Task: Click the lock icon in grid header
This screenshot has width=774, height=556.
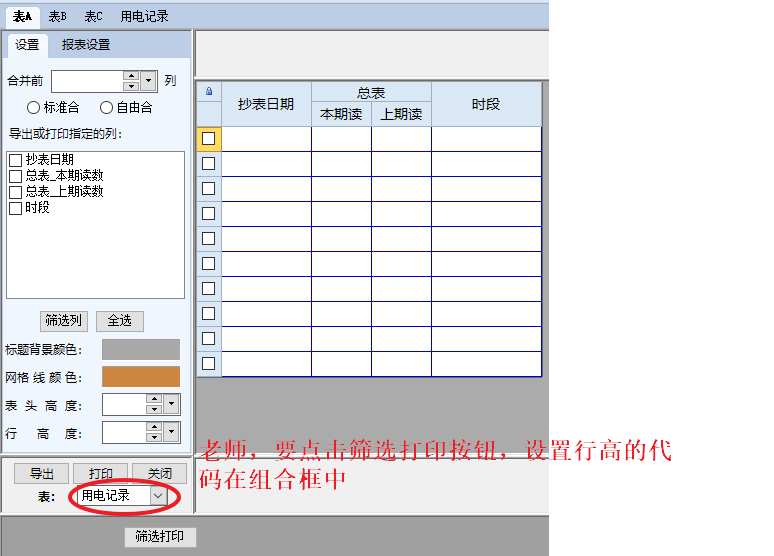Action: (x=209, y=91)
